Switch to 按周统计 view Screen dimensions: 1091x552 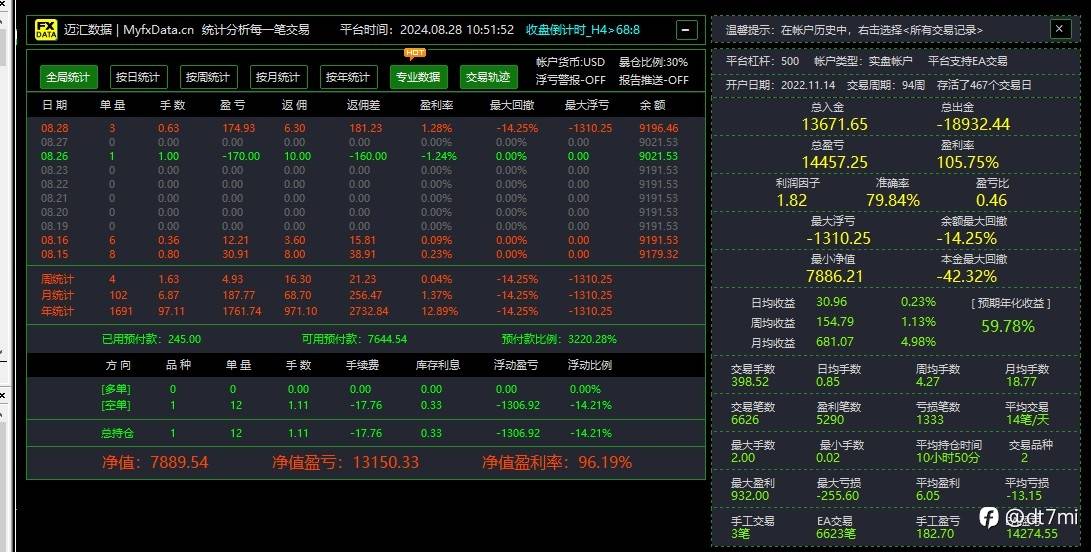[x=208, y=77]
